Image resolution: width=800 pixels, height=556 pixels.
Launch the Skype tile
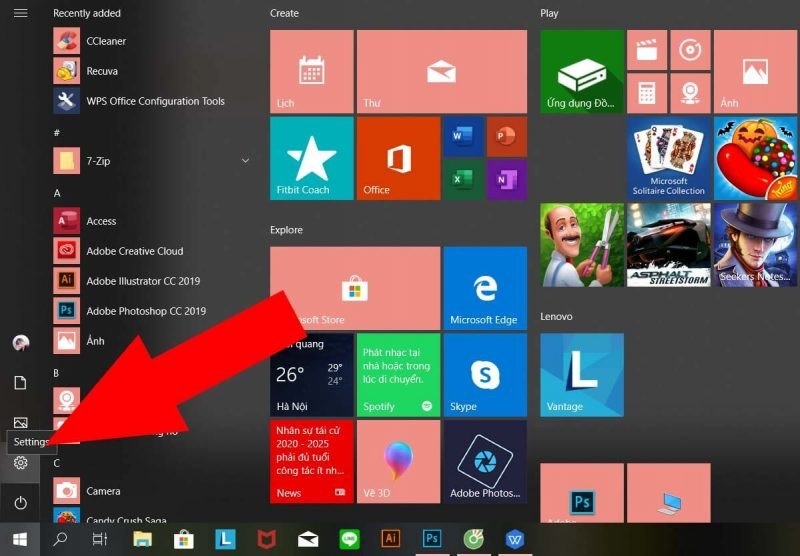[484, 374]
